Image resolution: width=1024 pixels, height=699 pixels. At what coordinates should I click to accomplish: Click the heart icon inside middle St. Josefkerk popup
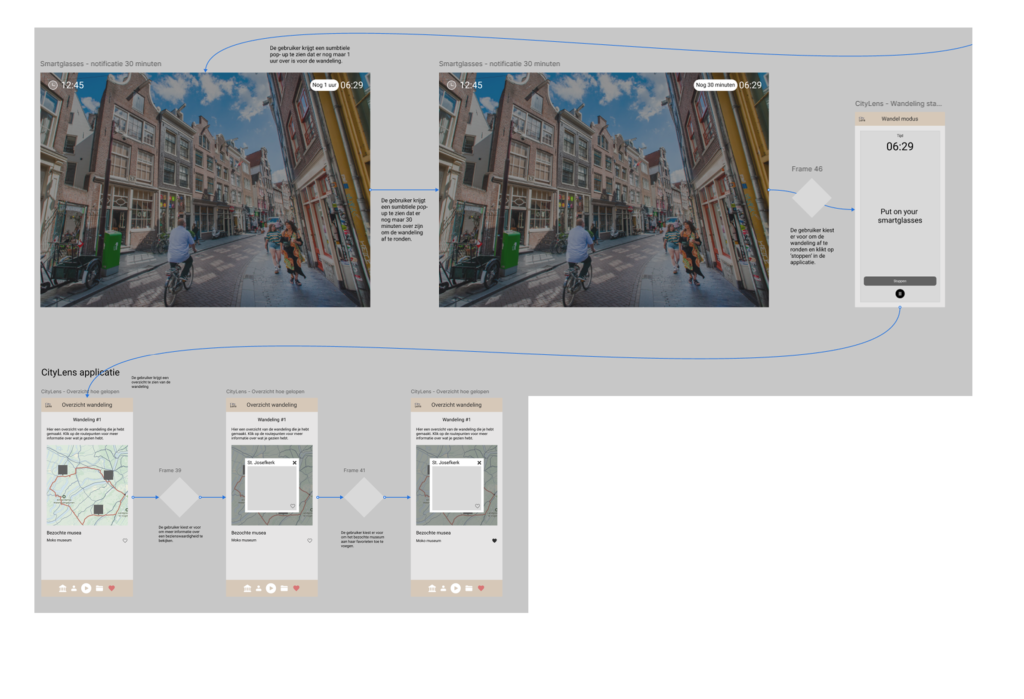pos(292,507)
